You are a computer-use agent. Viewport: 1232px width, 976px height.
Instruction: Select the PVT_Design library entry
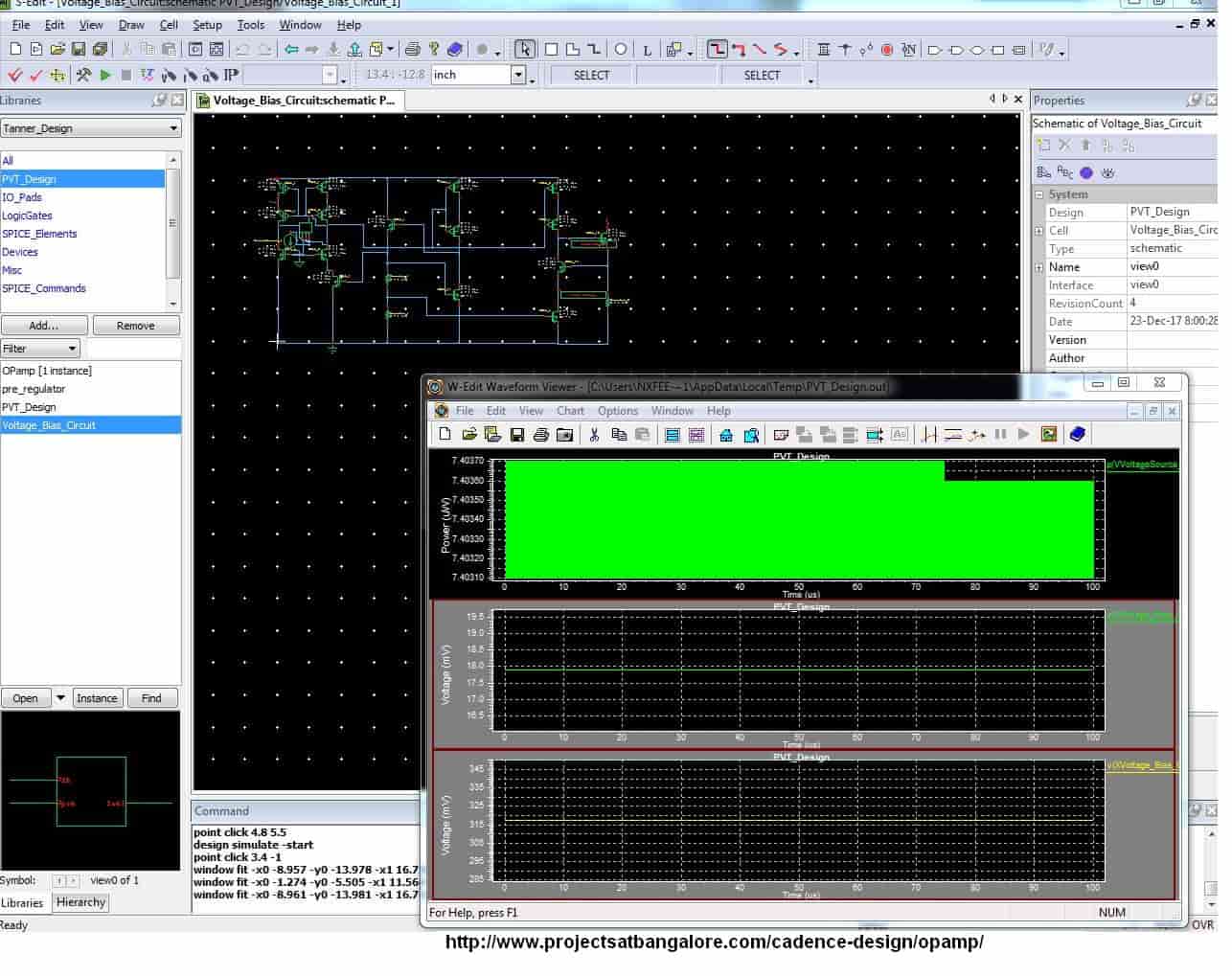[x=83, y=179]
